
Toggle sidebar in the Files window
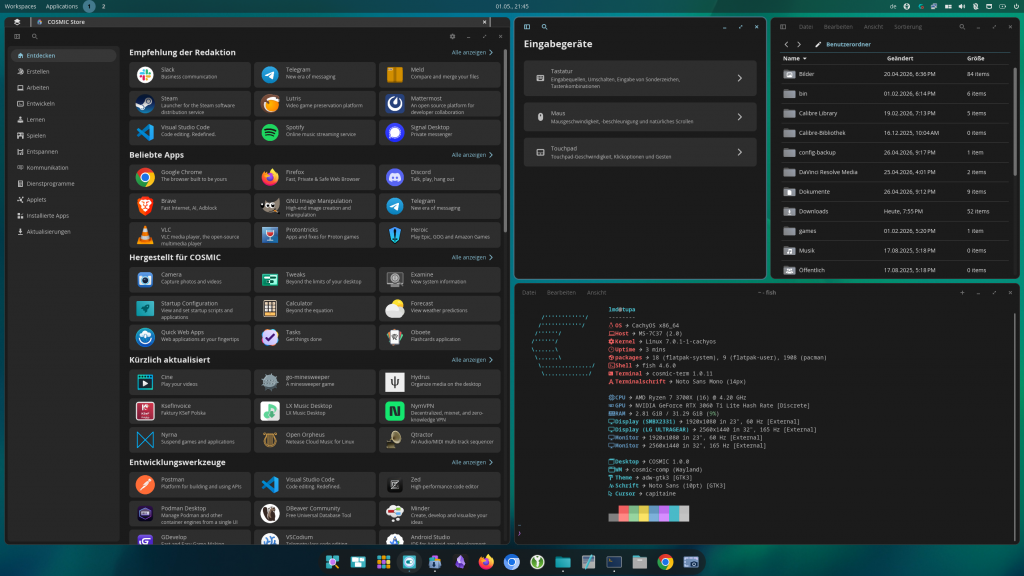click(x=783, y=27)
